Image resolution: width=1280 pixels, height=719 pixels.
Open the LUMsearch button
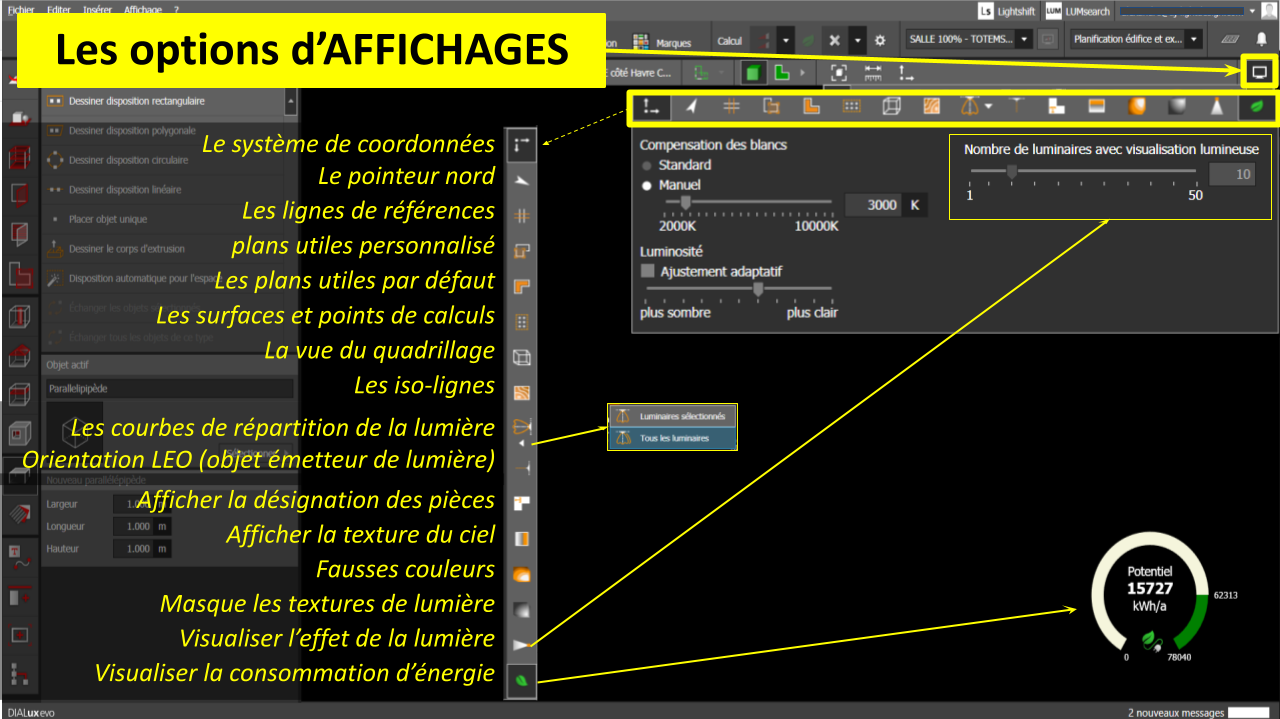pyautogui.click(x=1078, y=11)
